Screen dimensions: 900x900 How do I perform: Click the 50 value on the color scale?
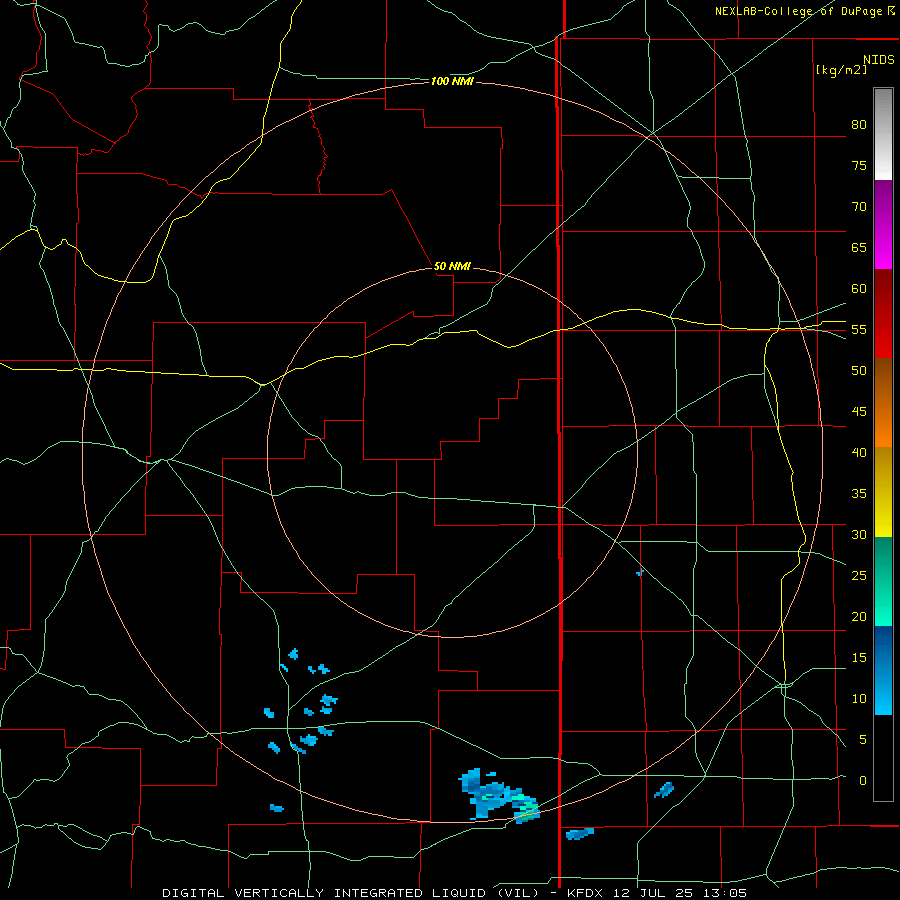[x=859, y=370]
